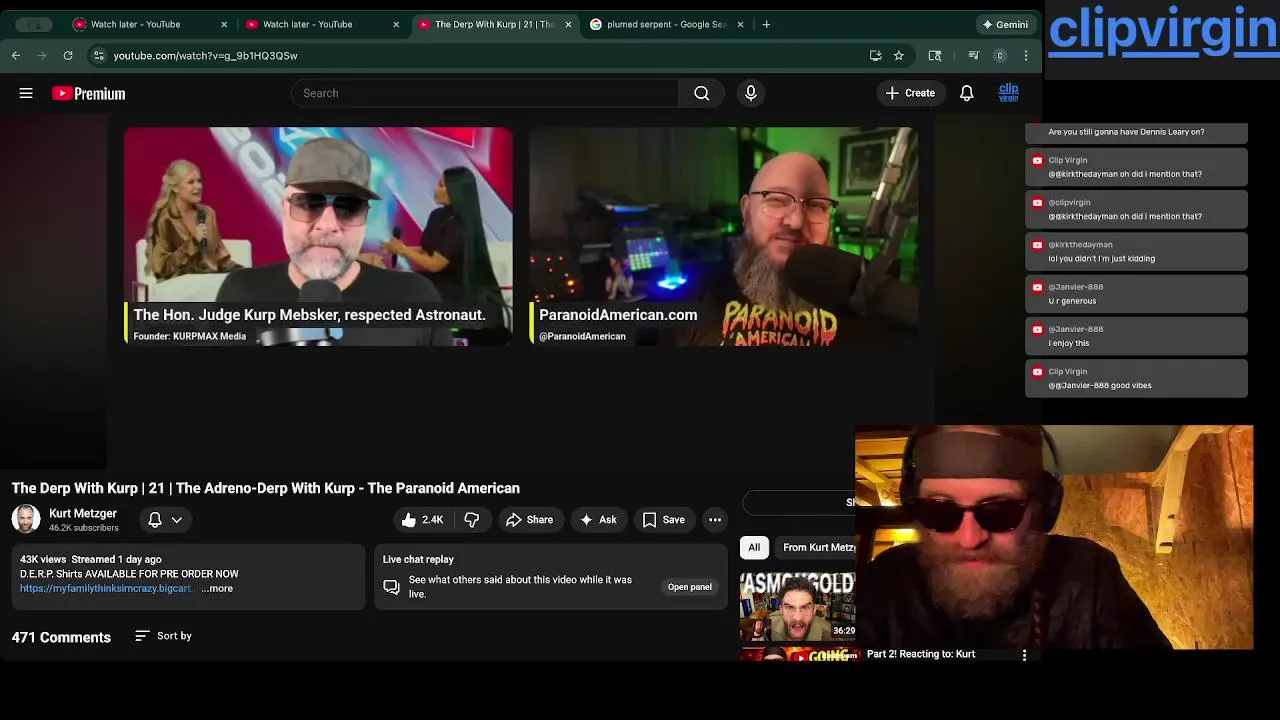The height and width of the screenshot is (720, 1280).
Task: Click the 471 Comments heading
Action: coord(61,637)
